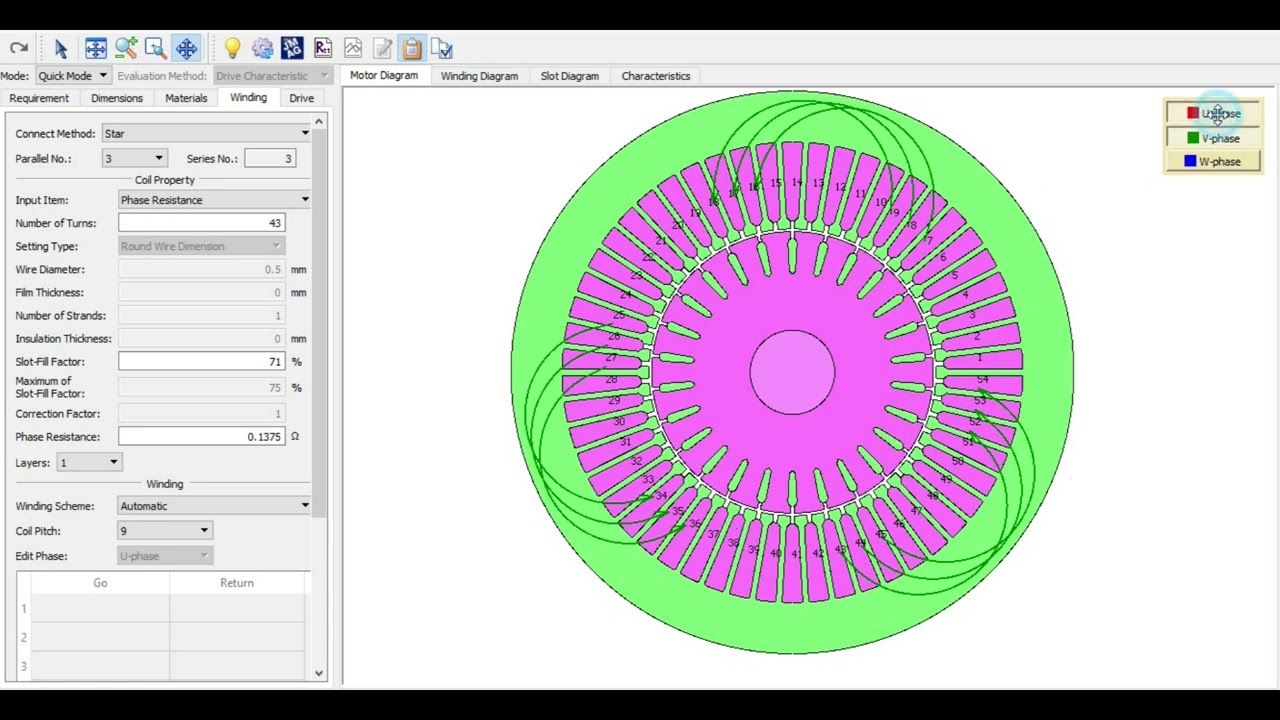Click the Number of Turns input field
Image resolution: width=1280 pixels, height=720 pixels.
point(202,223)
